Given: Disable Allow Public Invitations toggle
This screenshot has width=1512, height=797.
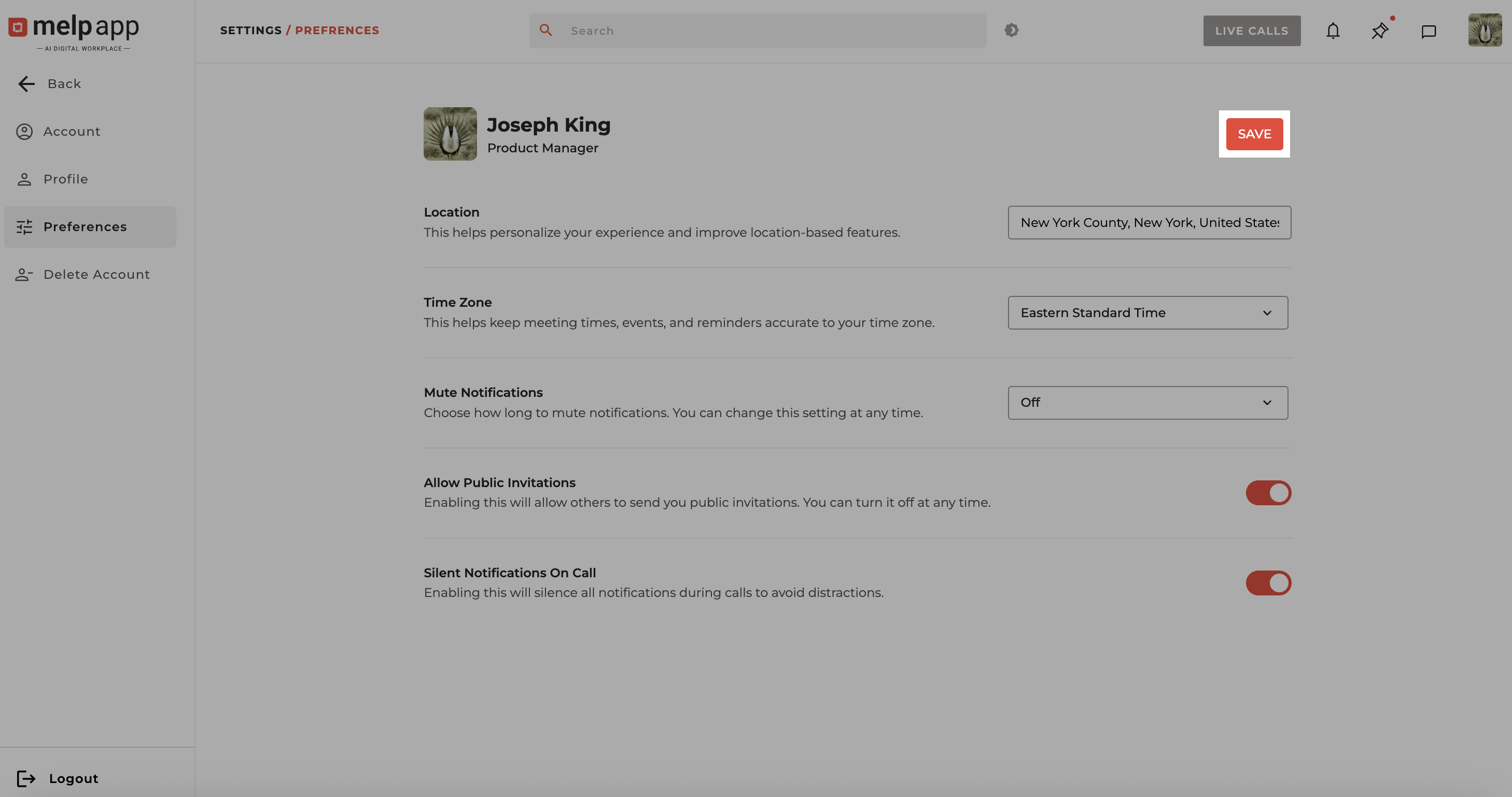Looking at the screenshot, I should pos(1268,493).
